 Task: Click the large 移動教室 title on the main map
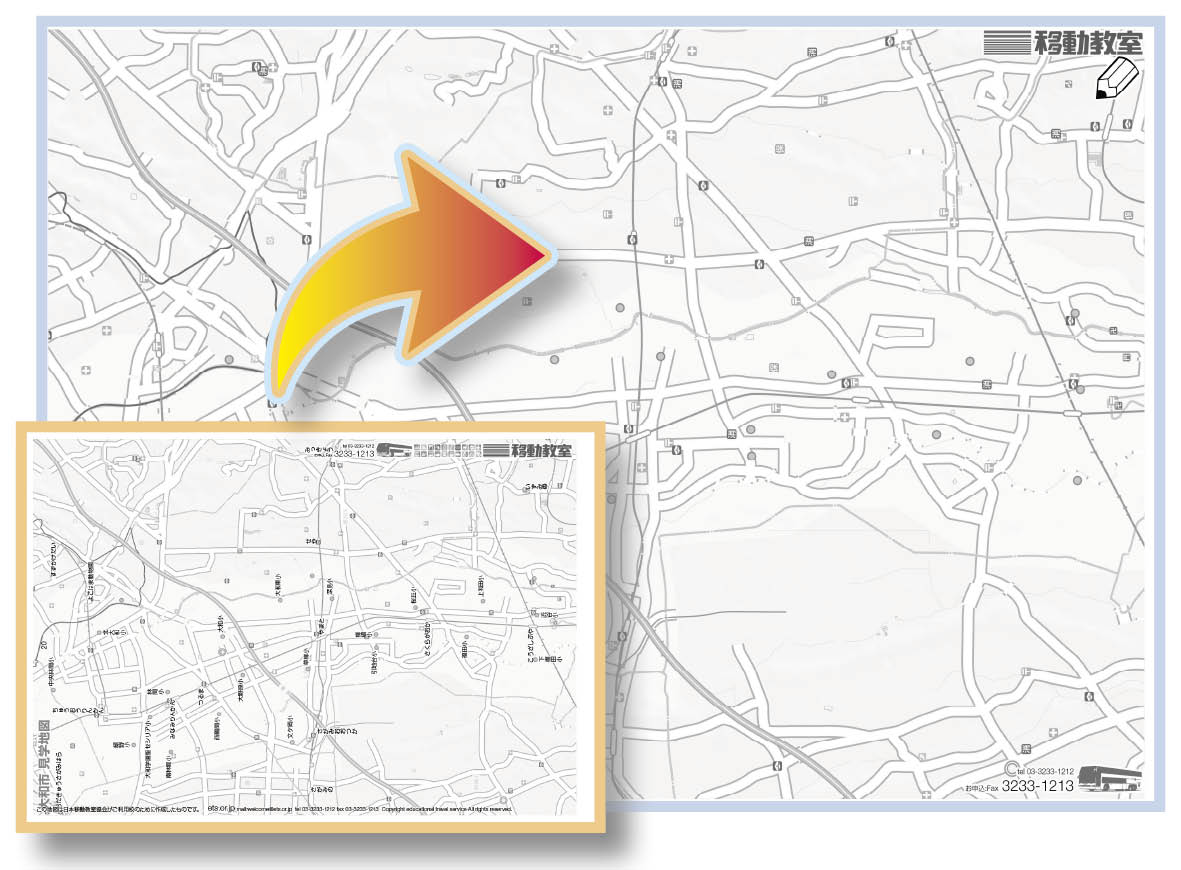(x=1088, y=42)
